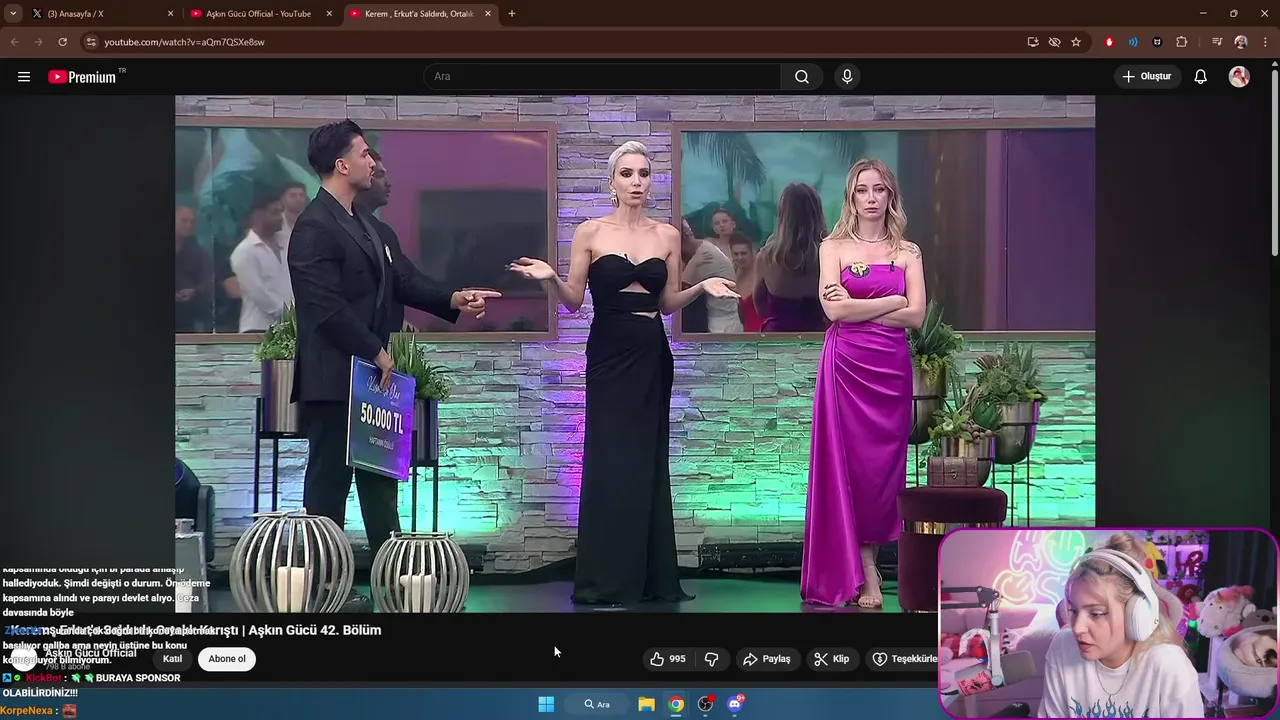This screenshot has width=1280, height=720.
Task: Open the Windows Start menu
Action: click(x=546, y=704)
